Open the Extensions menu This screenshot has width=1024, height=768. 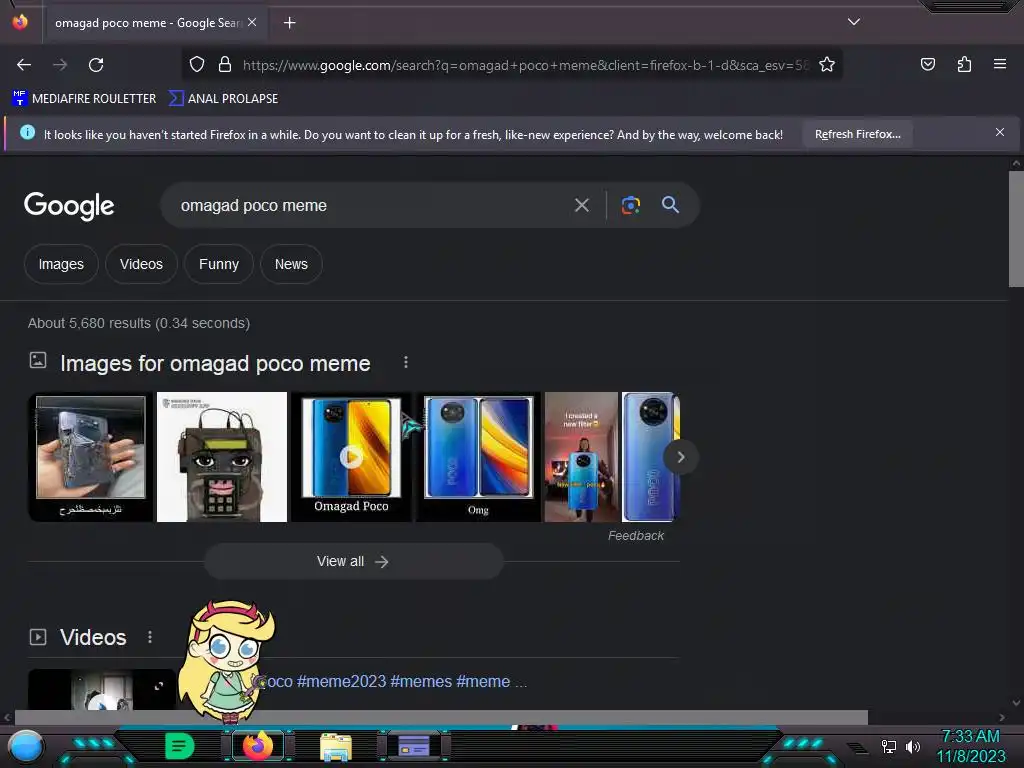click(964, 64)
